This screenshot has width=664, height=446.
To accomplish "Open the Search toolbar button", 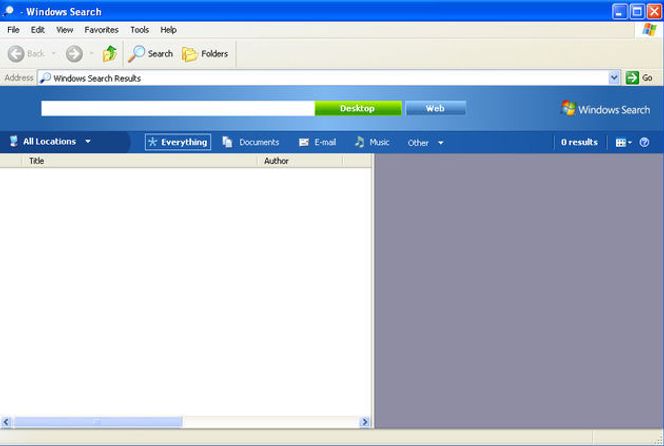I will pos(150,54).
